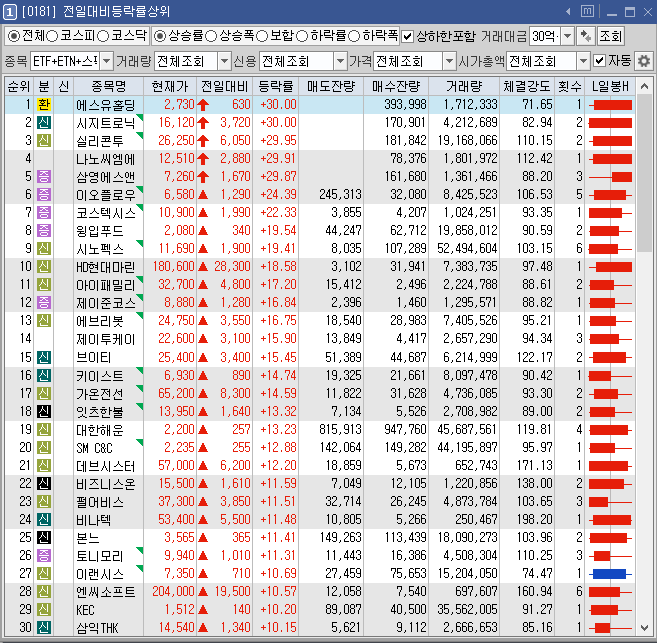The width and height of the screenshot is (657, 643).
Task: Click the 증 badge on 삼영에스앤 row
Action: tap(44, 177)
